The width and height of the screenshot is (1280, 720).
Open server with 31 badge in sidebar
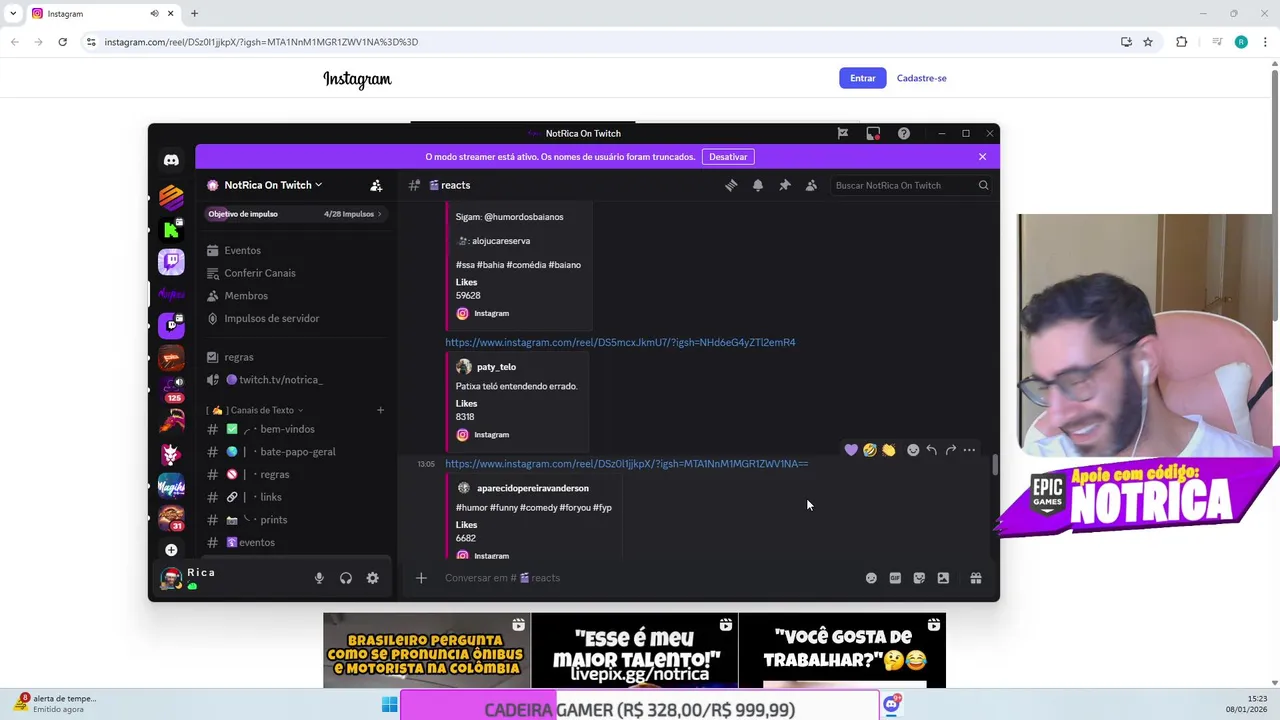171,518
